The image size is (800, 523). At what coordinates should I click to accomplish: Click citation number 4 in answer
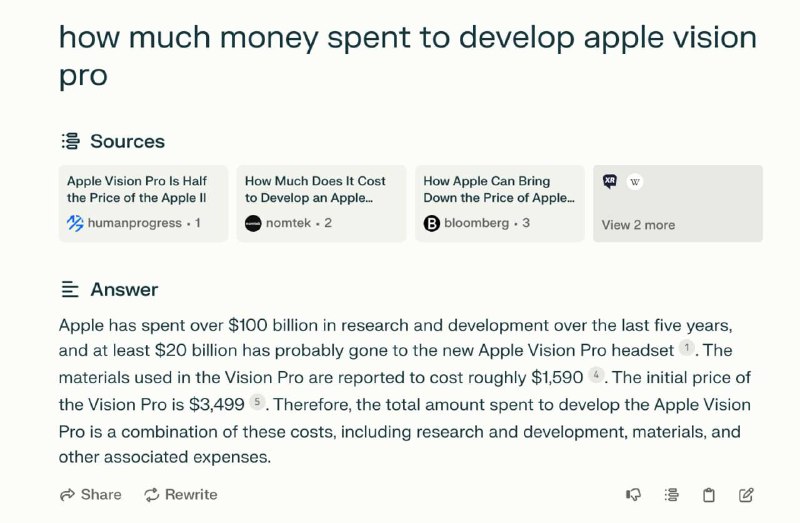click(596, 375)
